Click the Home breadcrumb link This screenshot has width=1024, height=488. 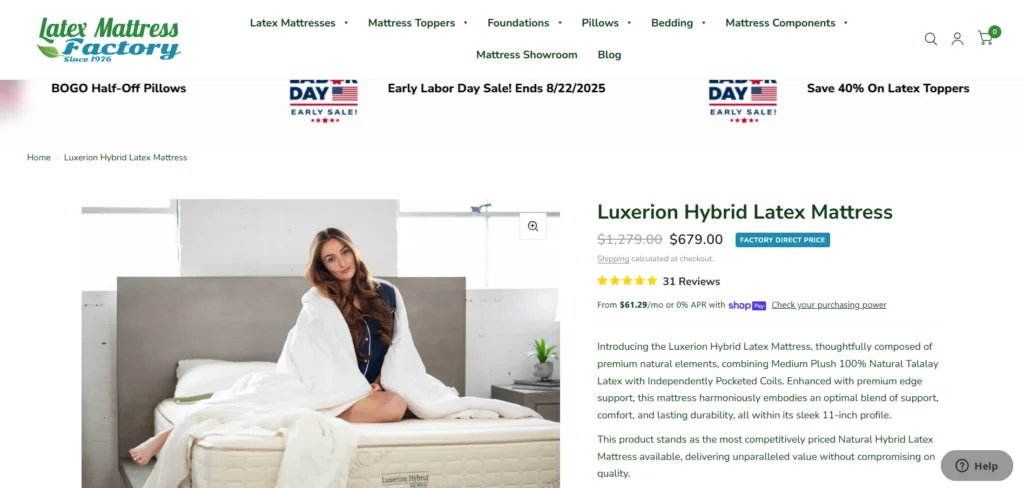tap(39, 157)
